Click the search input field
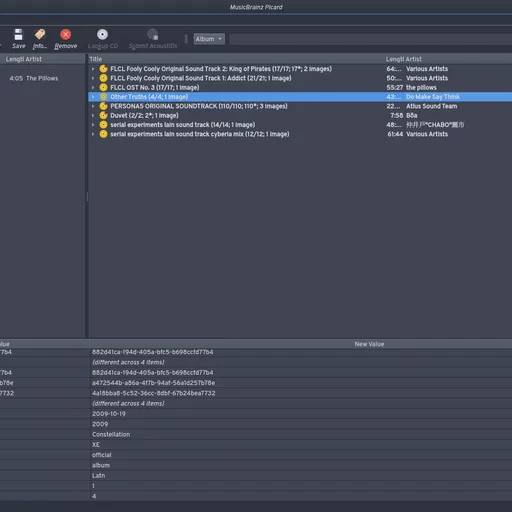512x512 pixels. 370,39
